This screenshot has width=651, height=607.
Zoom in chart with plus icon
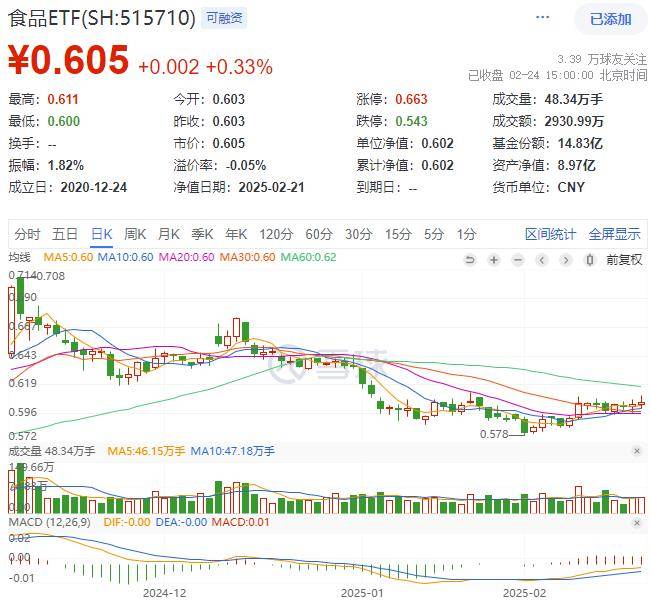[x=494, y=260]
